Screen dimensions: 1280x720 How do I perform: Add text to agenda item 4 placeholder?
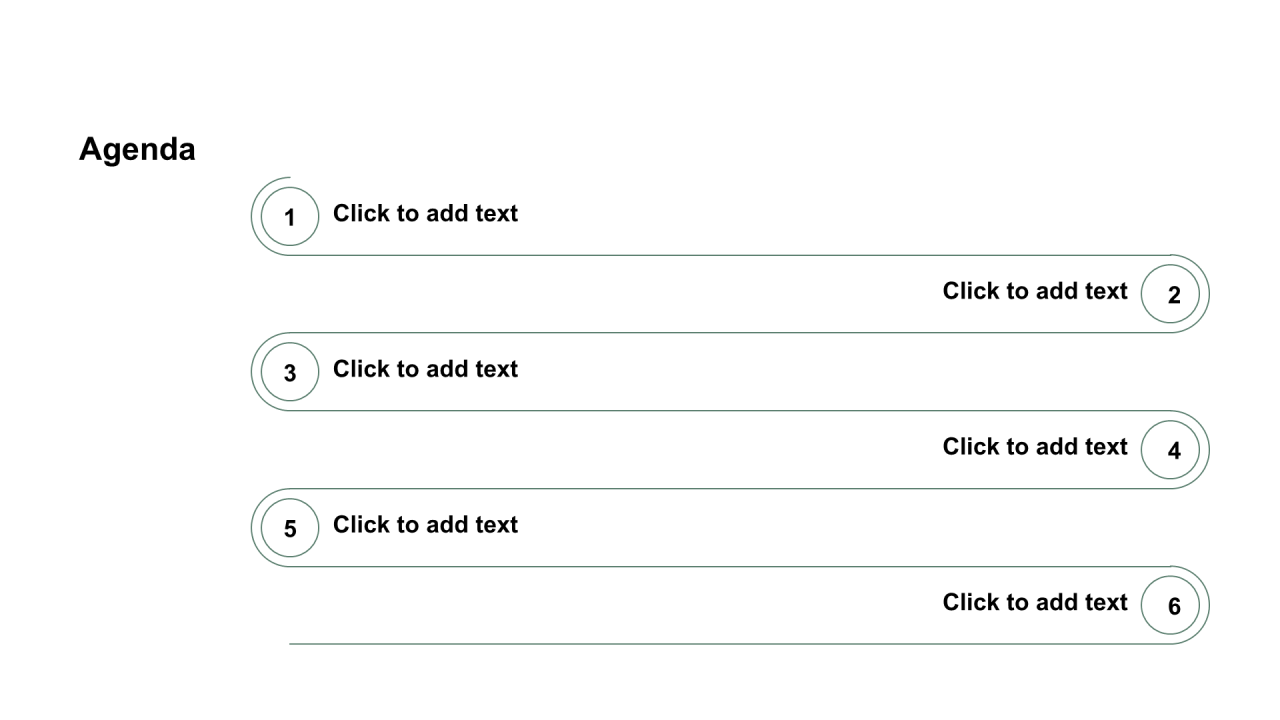point(1035,447)
